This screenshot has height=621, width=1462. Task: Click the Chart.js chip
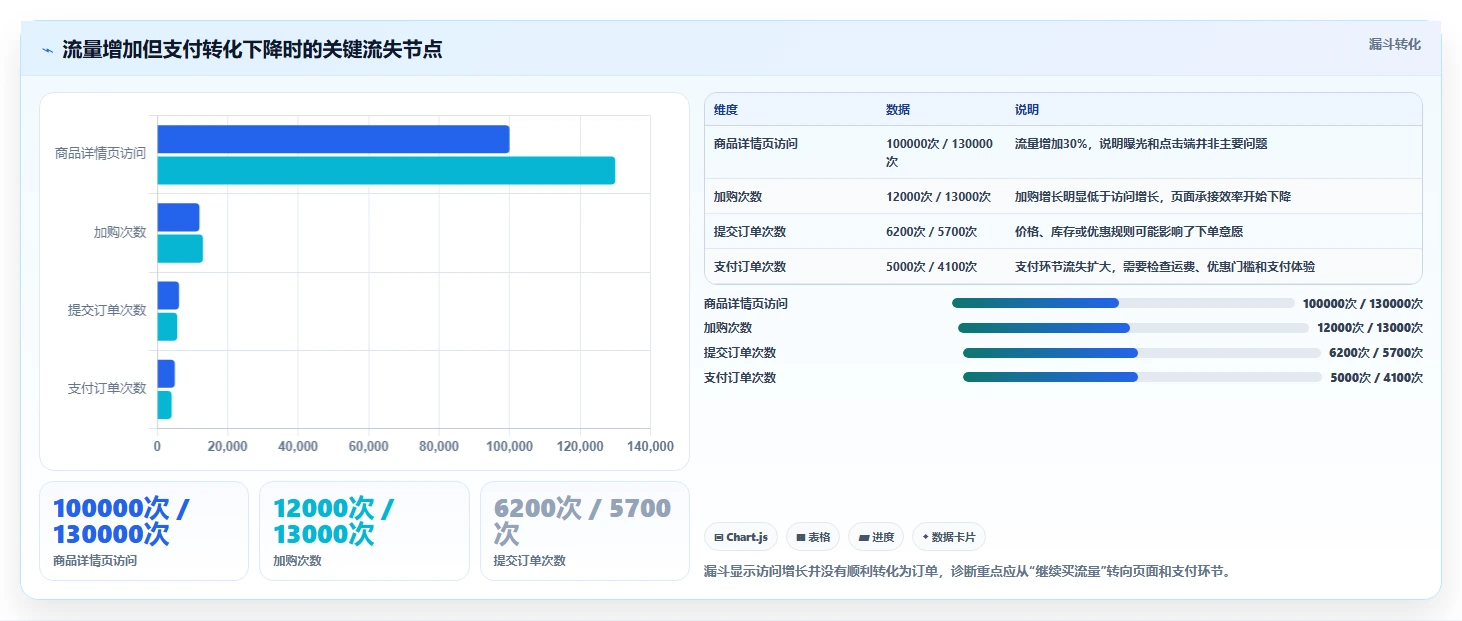pos(741,537)
